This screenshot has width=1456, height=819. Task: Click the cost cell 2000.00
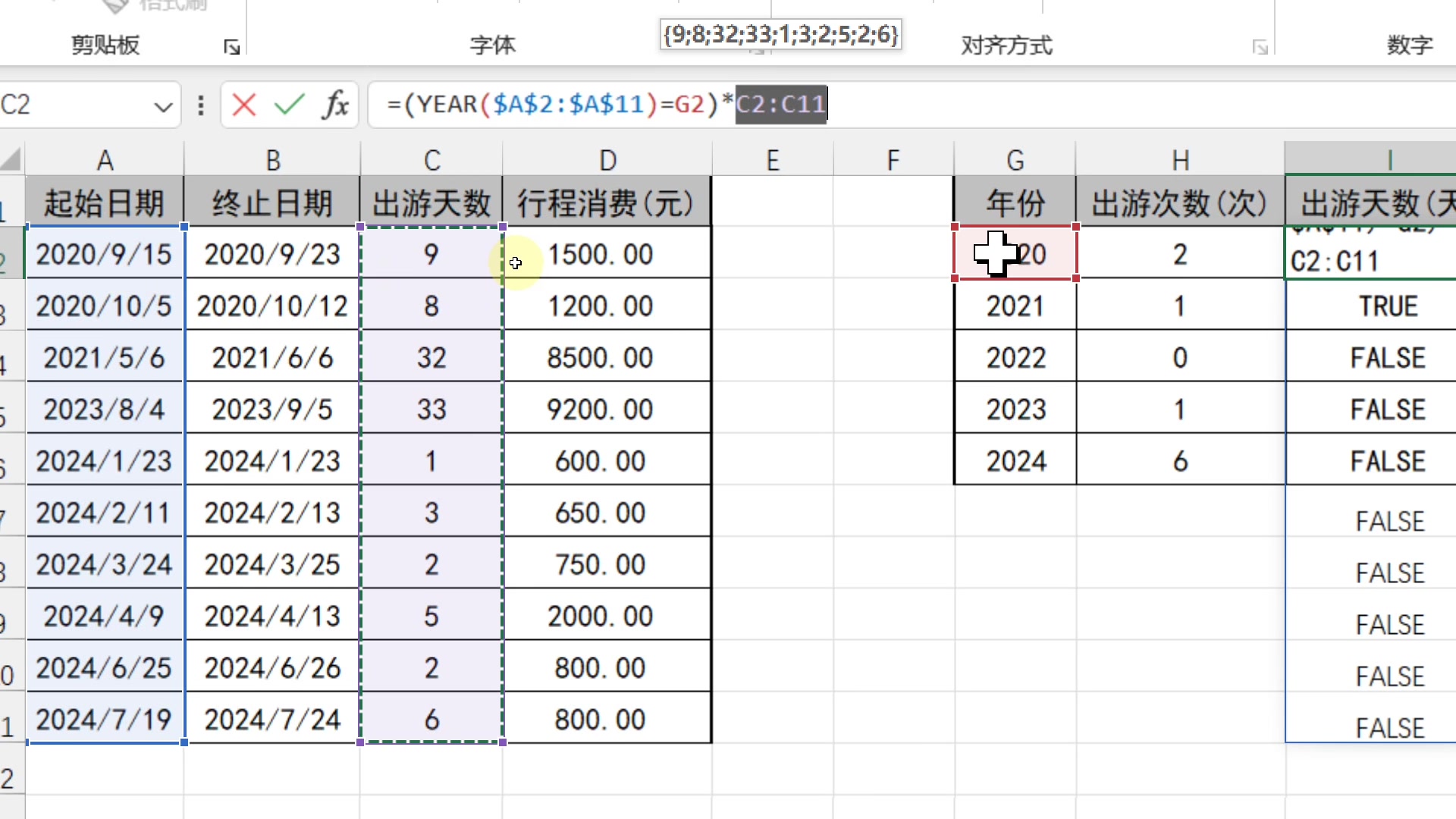pos(607,616)
